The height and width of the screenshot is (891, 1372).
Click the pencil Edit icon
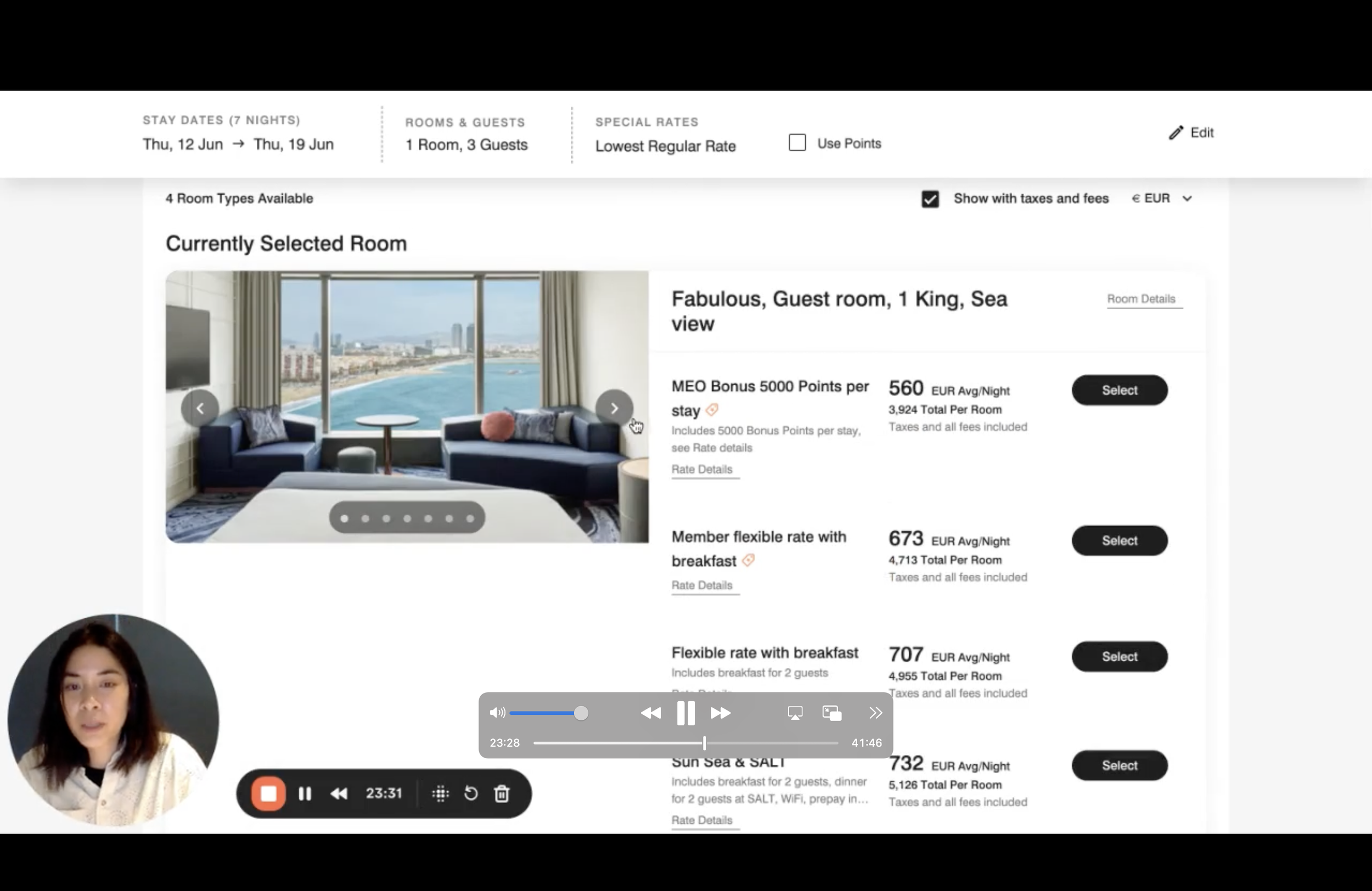coord(1176,133)
